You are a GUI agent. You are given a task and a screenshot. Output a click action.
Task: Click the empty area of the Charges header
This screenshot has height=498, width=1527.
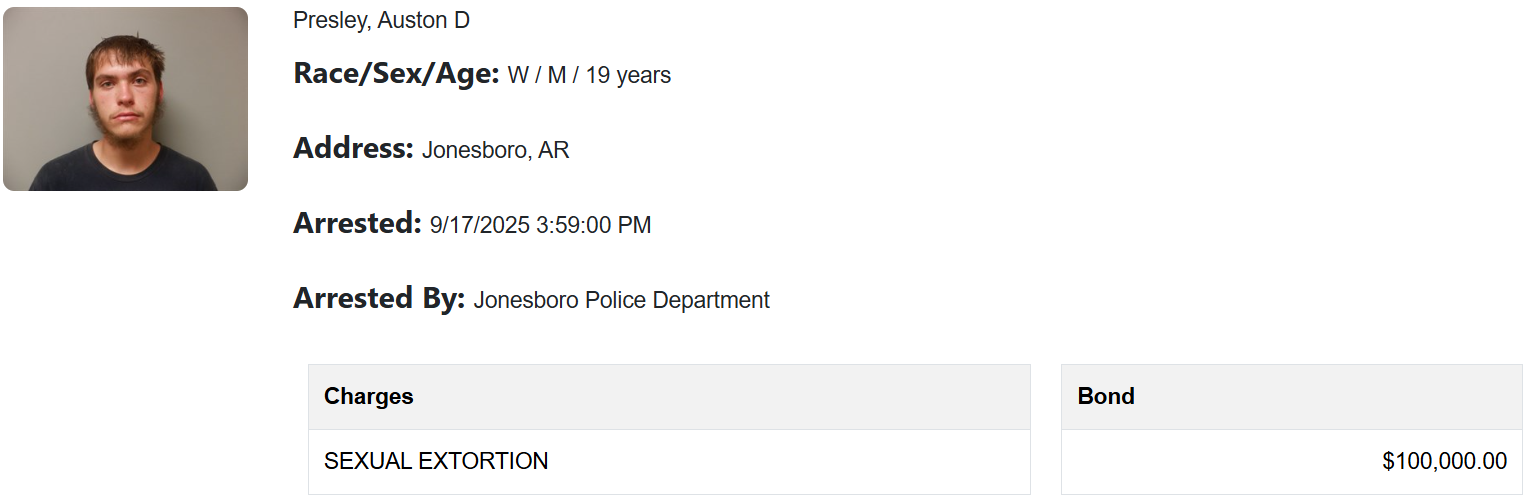tap(720, 397)
